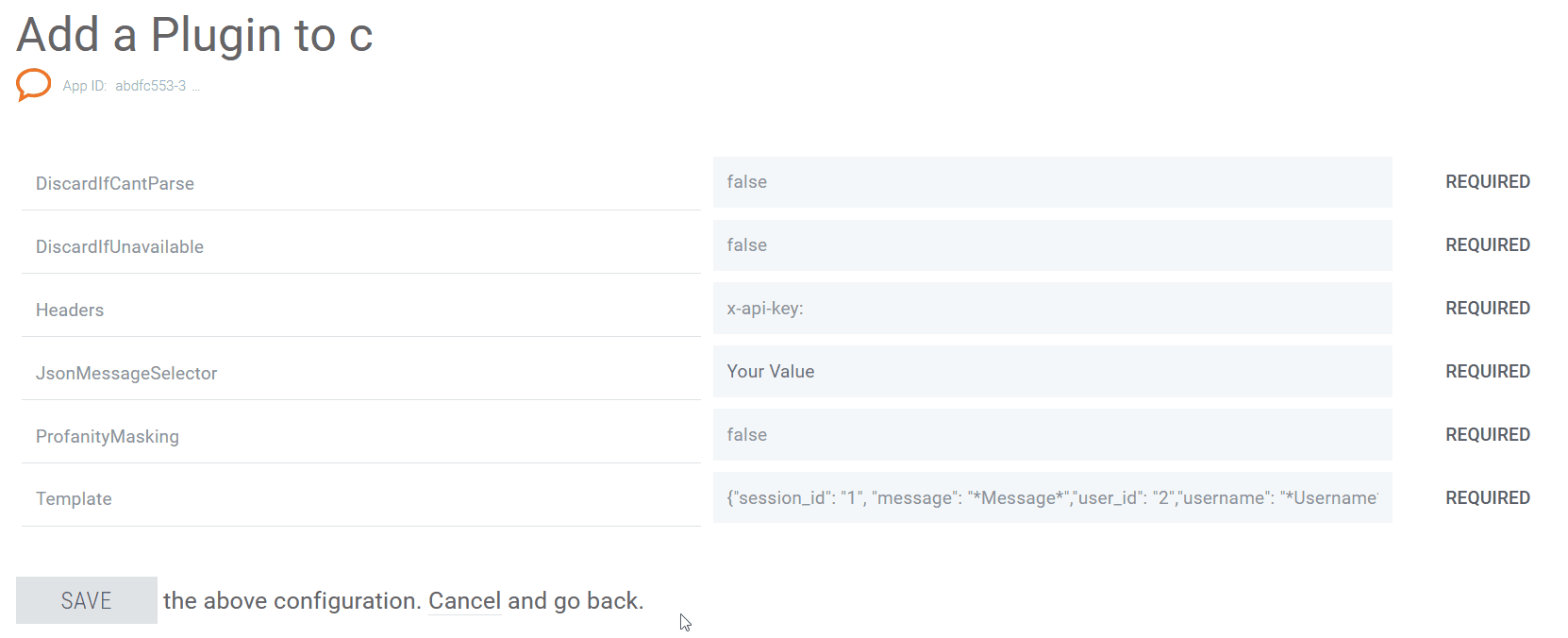The image size is (1568, 638).
Task: Click the App ID value abdfc553-3
Action: click(151, 86)
